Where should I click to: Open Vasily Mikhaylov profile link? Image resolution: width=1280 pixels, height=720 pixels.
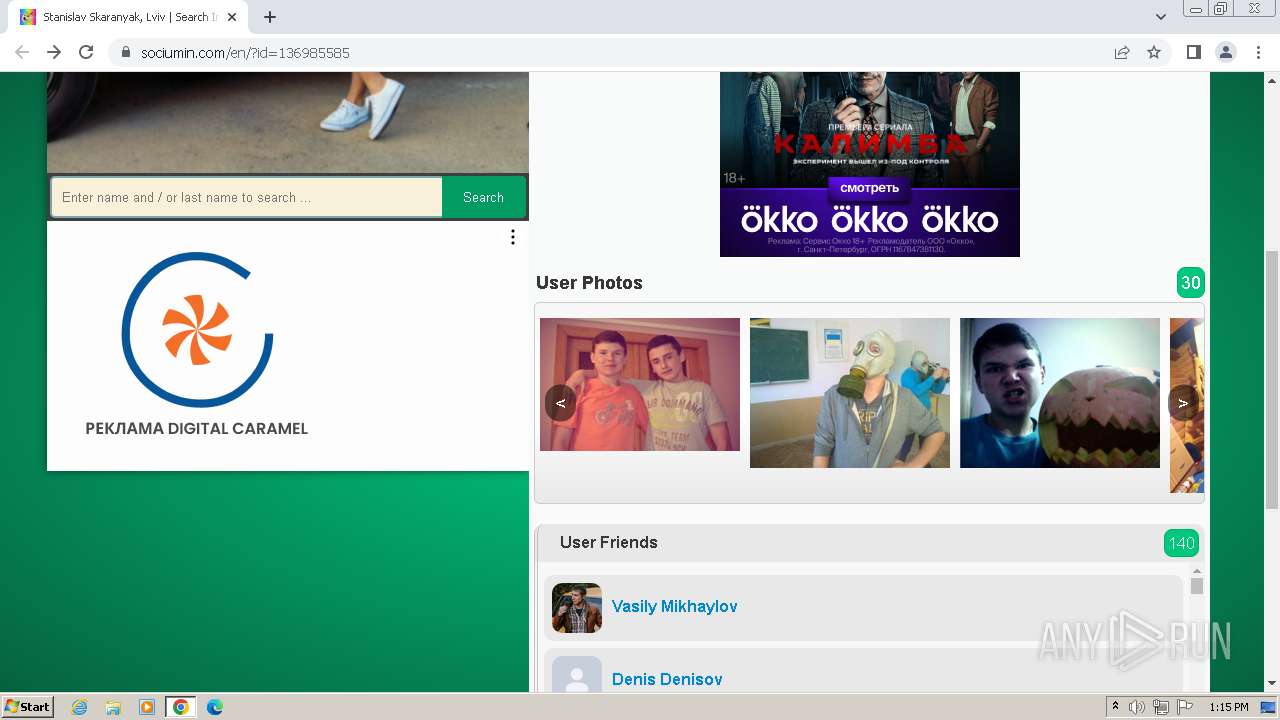pos(674,606)
